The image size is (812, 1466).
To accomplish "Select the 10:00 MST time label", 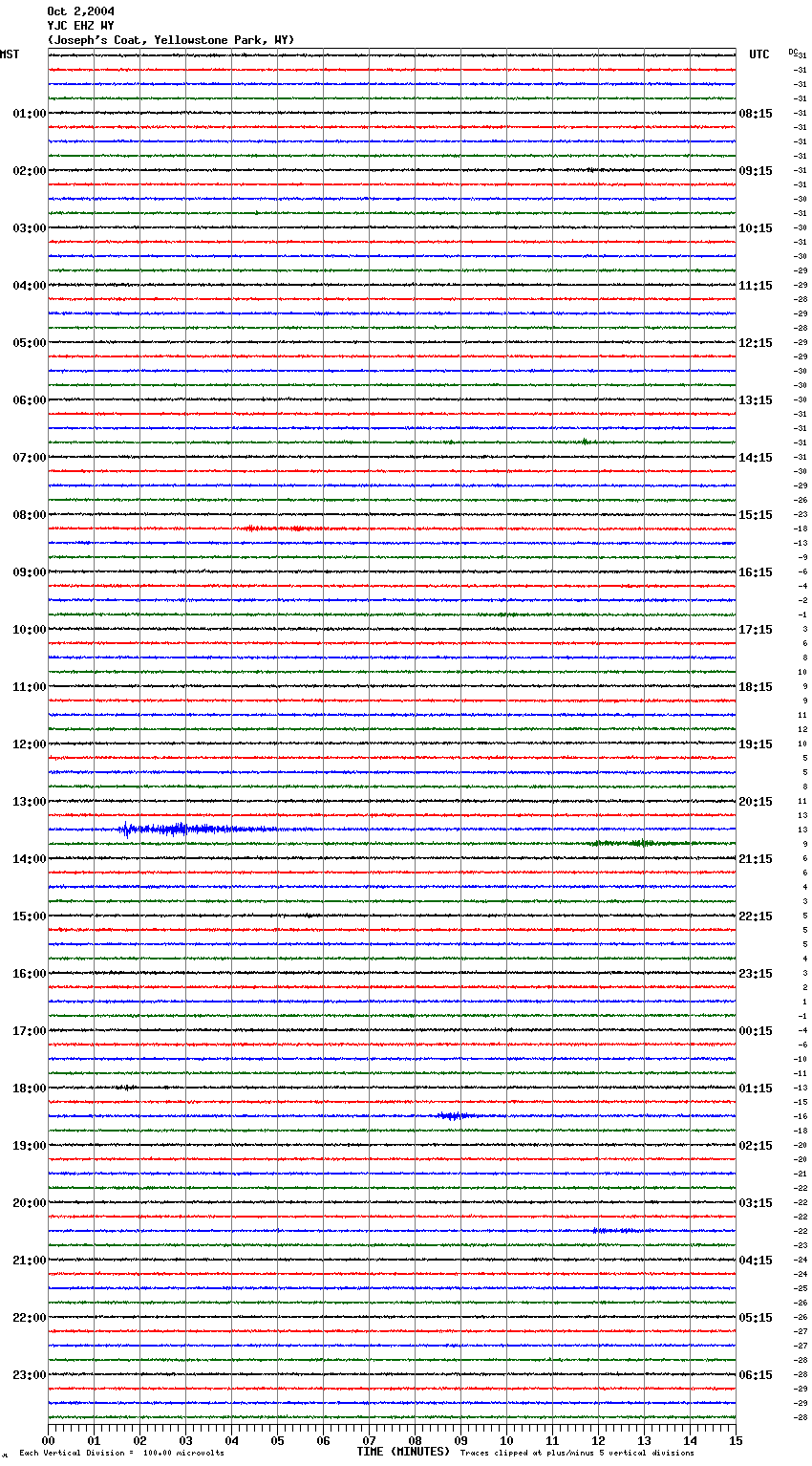I will [x=30, y=630].
